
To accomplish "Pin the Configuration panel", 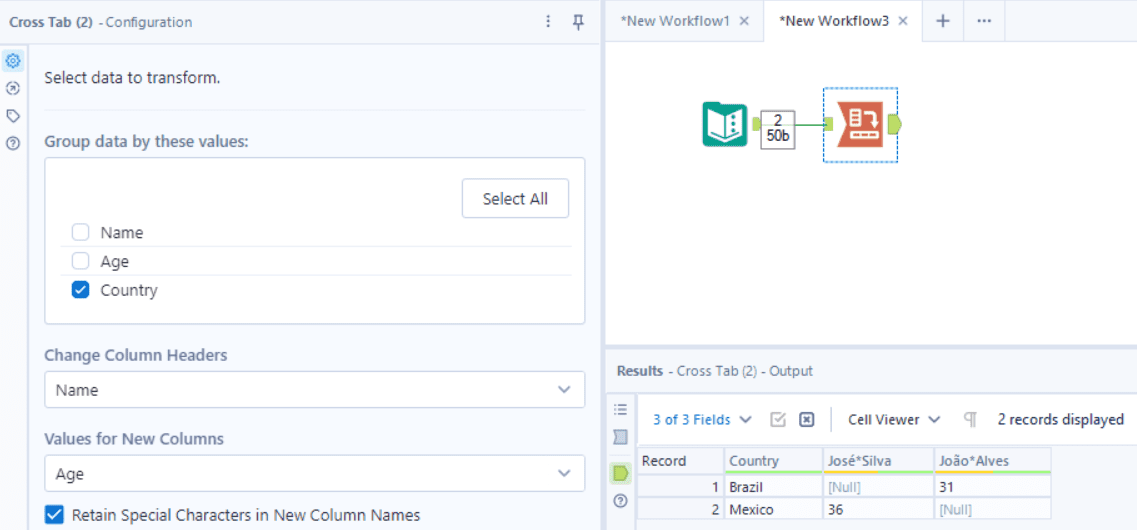I will pos(578,21).
